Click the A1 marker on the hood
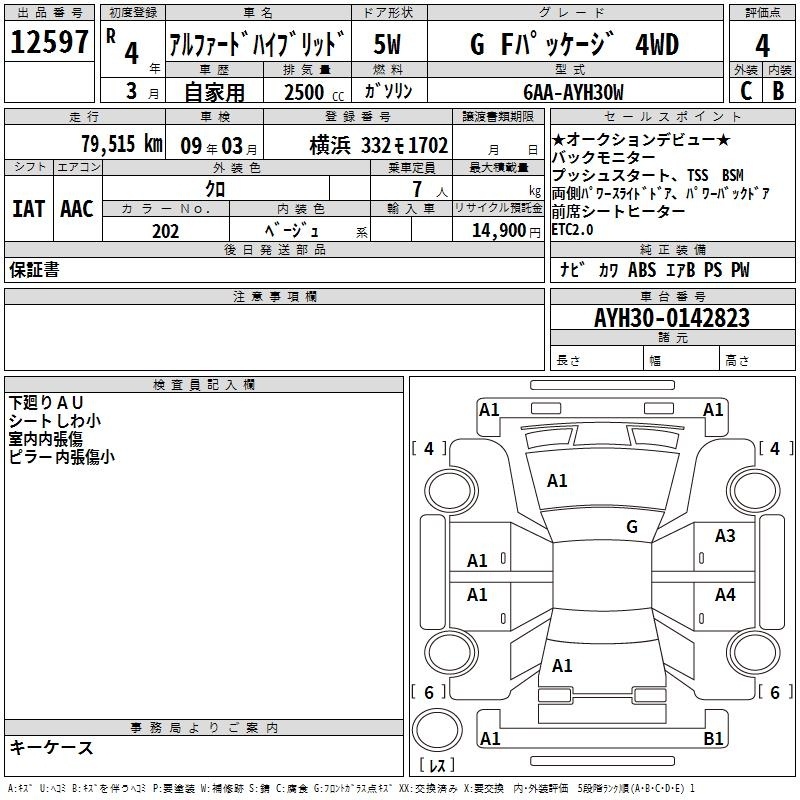This screenshot has height=800, width=800. (x=557, y=481)
